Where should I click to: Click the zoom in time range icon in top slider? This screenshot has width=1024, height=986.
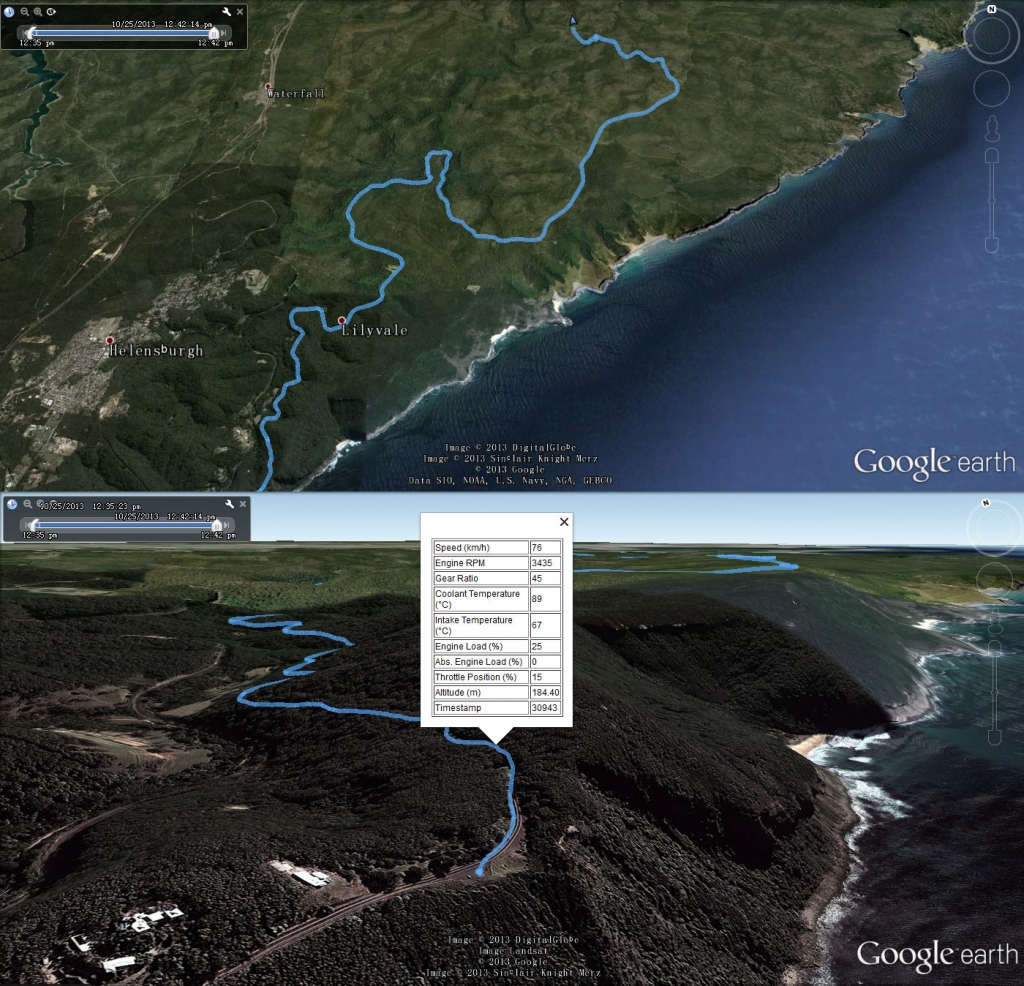(x=38, y=12)
